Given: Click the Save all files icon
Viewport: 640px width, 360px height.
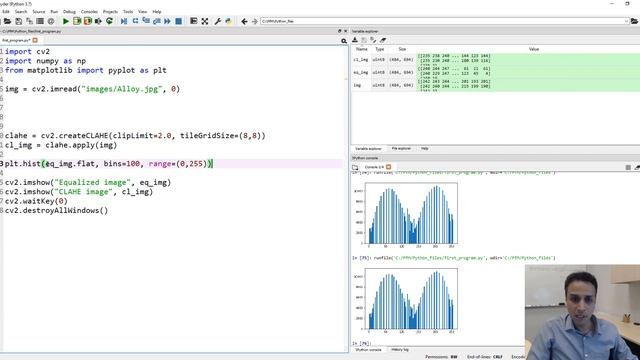Looking at the screenshot, I should [x=29, y=21].
